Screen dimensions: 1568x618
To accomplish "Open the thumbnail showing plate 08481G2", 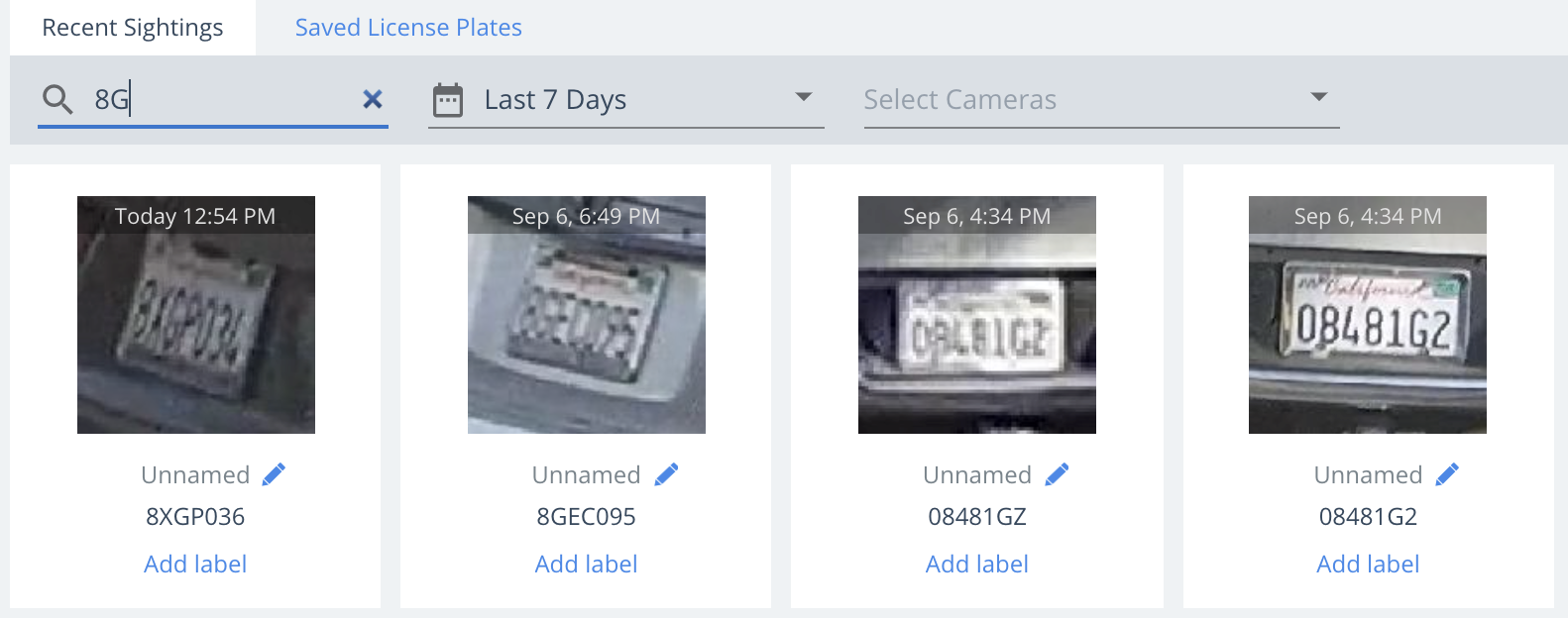I will [x=1368, y=315].
